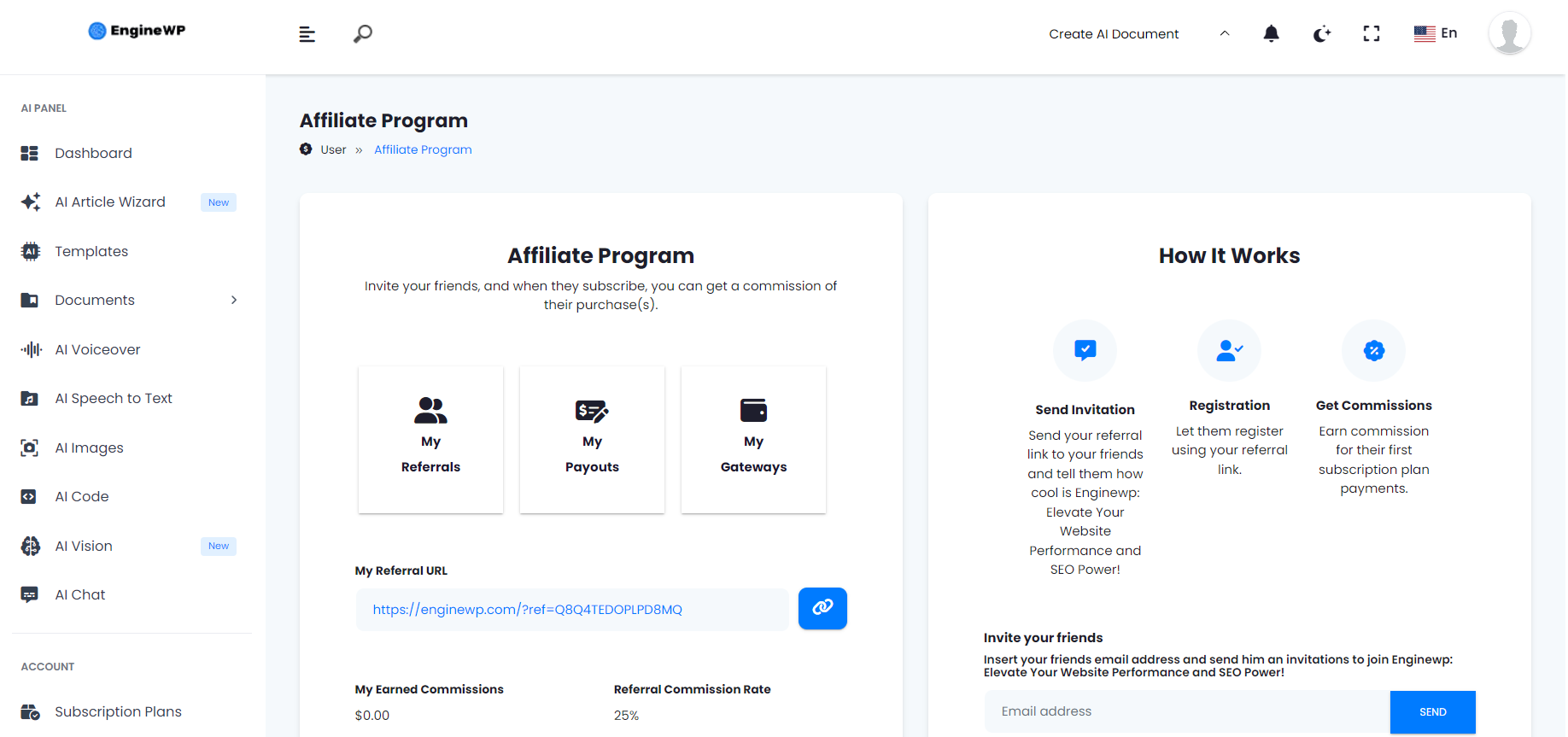Click the EngineWP logo
The width and height of the screenshot is (1568, 737).
tap(137, 31)
